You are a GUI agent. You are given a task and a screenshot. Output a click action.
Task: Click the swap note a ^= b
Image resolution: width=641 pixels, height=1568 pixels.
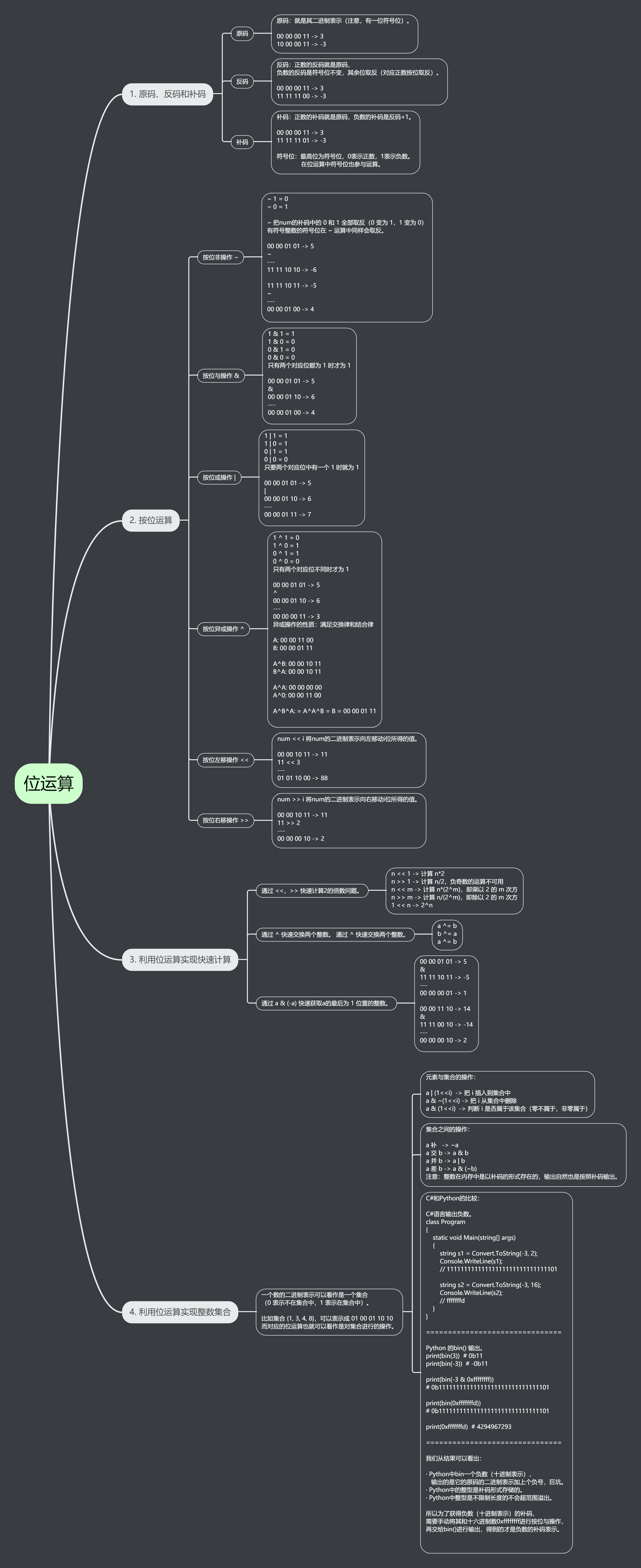447,934
